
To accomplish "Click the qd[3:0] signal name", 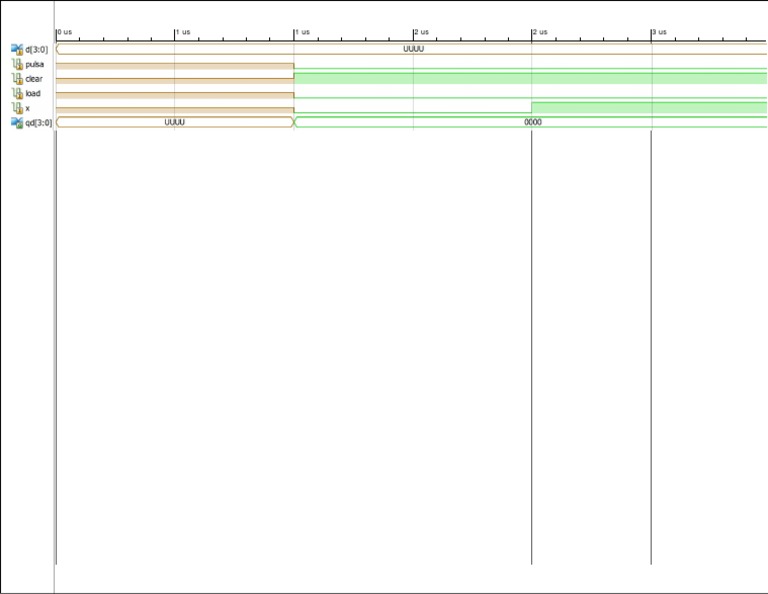I will [38, 123].
